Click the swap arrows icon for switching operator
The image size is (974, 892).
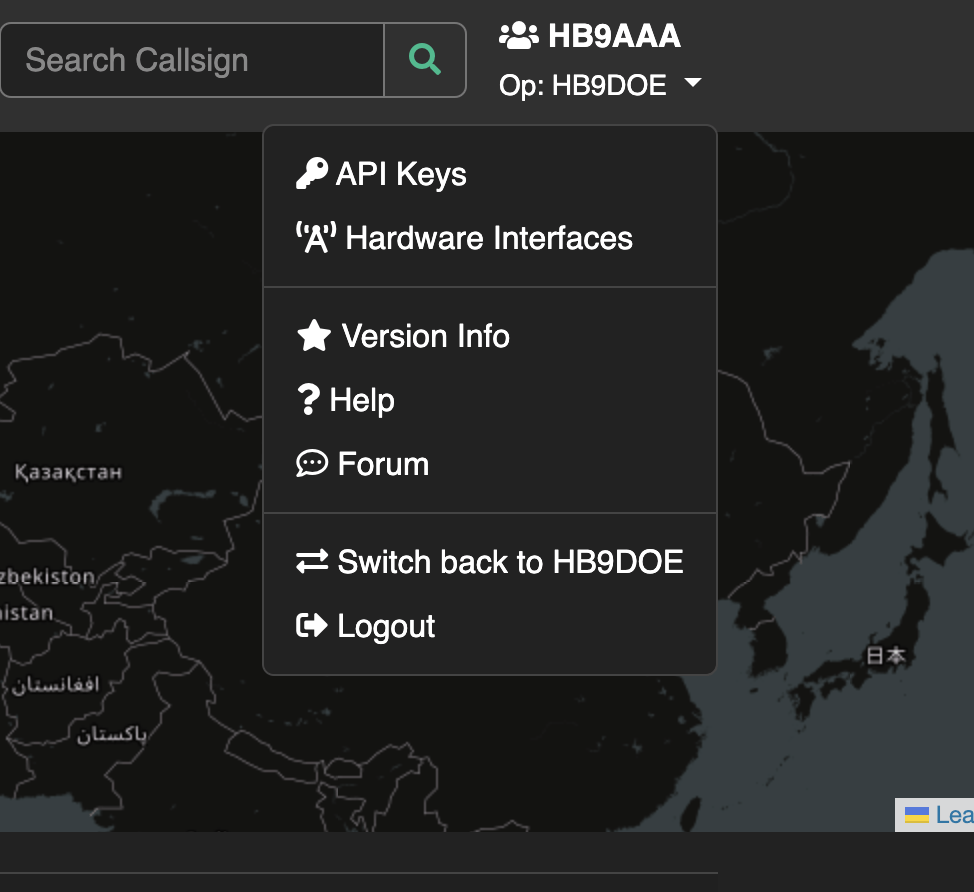point(312,562)
